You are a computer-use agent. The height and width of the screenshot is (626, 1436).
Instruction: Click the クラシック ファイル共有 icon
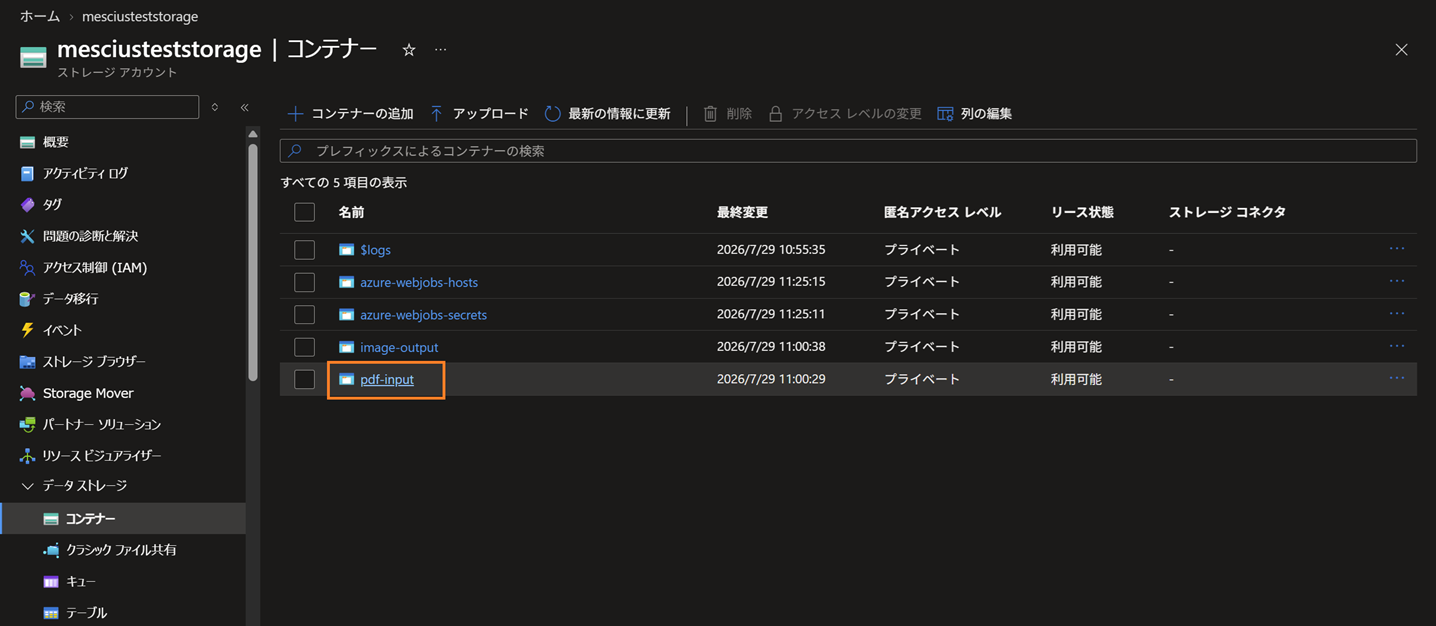(51, 550)
